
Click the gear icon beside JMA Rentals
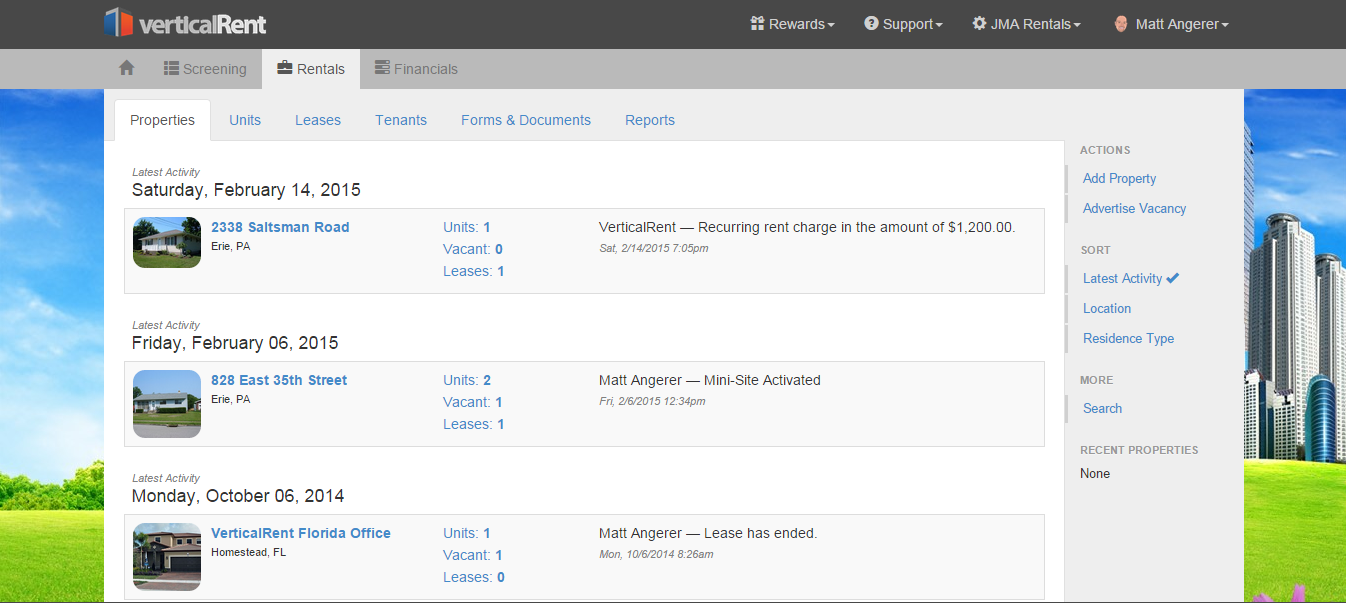(x=979, y=23)
